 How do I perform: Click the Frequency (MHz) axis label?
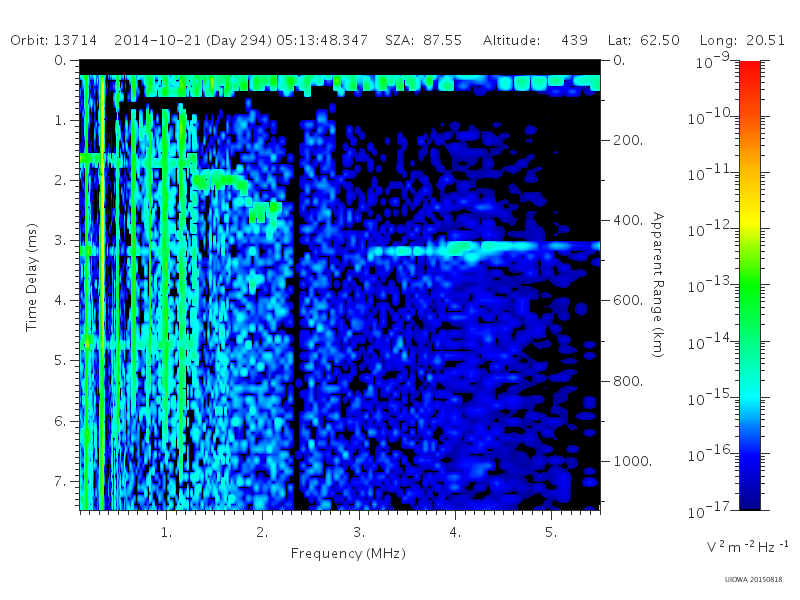point(348,554)
